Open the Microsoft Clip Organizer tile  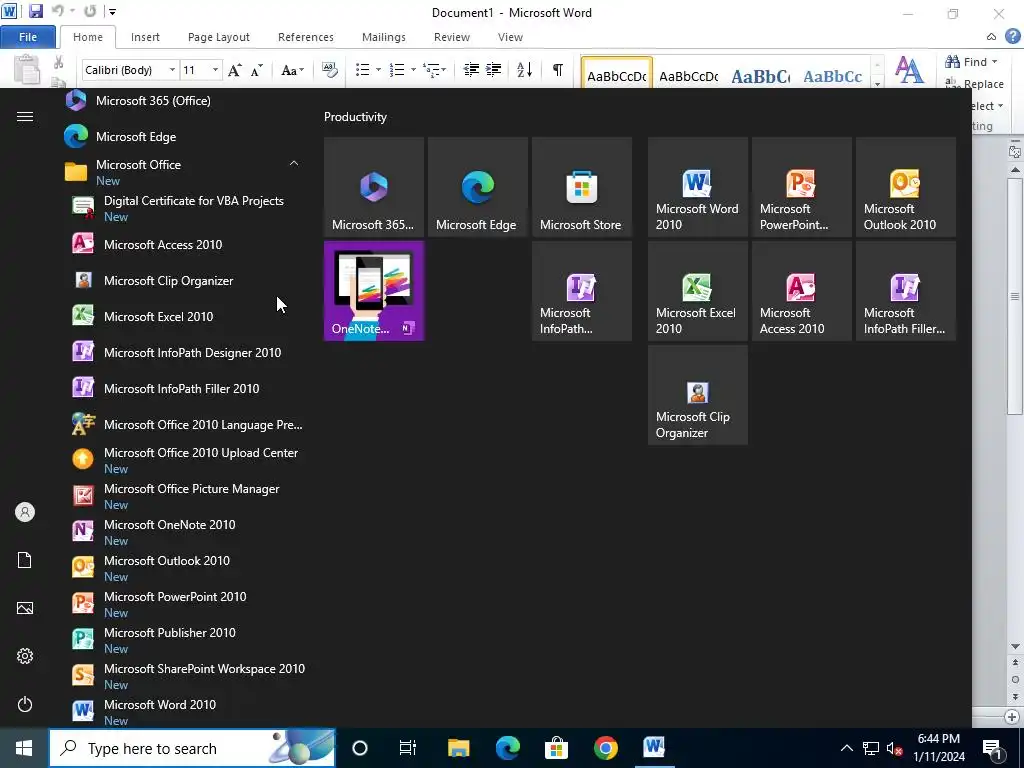(x=697, y=394)
